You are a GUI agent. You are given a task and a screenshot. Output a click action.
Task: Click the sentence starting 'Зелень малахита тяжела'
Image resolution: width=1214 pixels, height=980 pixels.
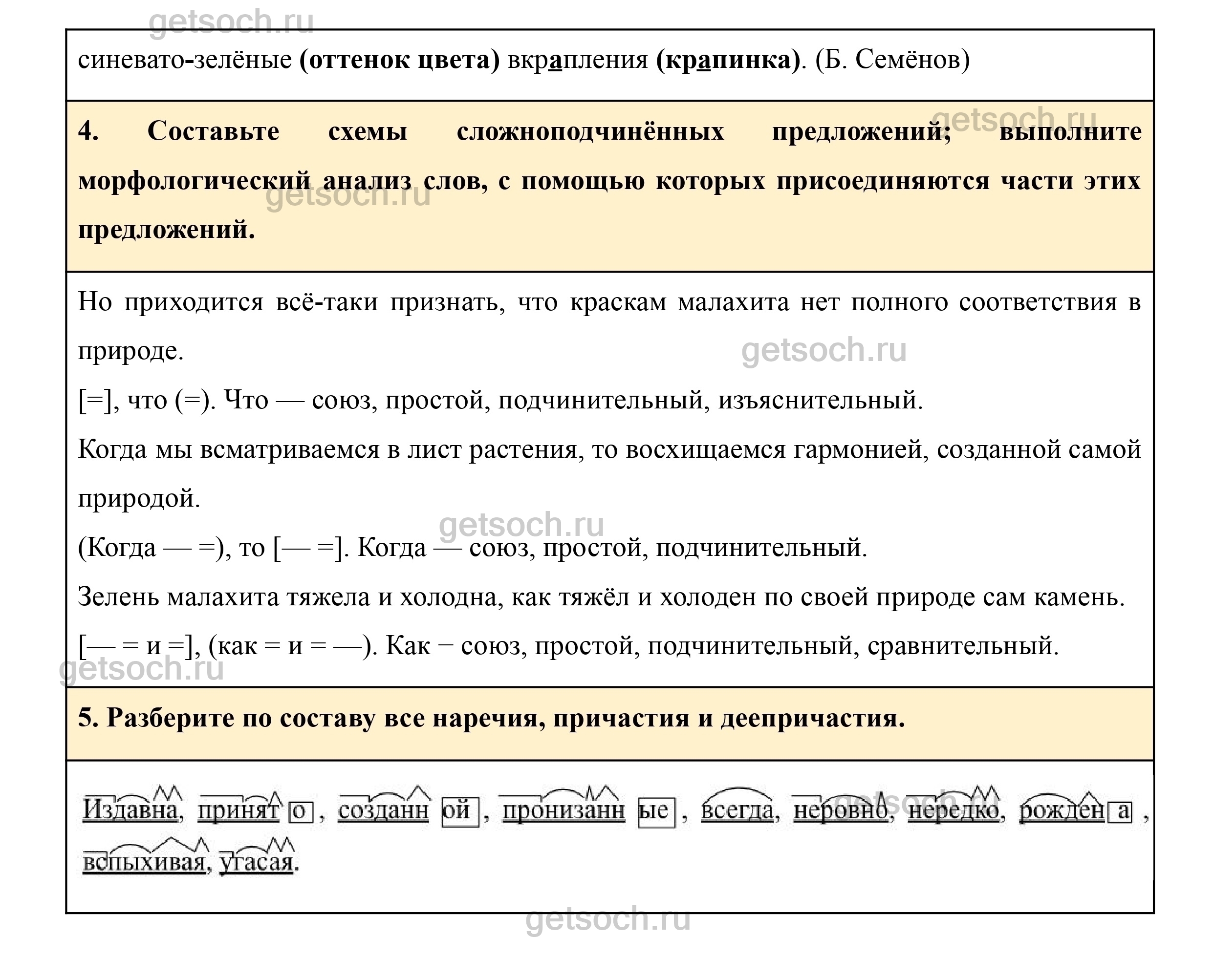click(601, 597)
